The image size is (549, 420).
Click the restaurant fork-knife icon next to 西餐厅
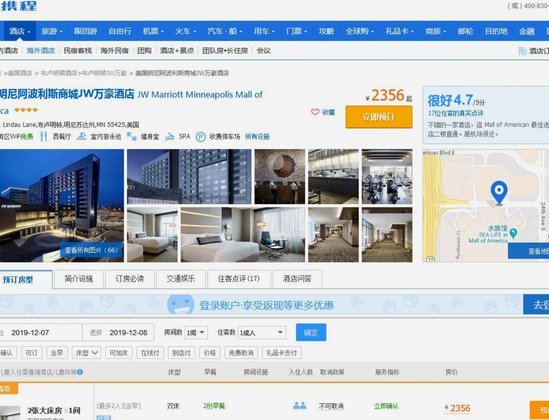43,136
